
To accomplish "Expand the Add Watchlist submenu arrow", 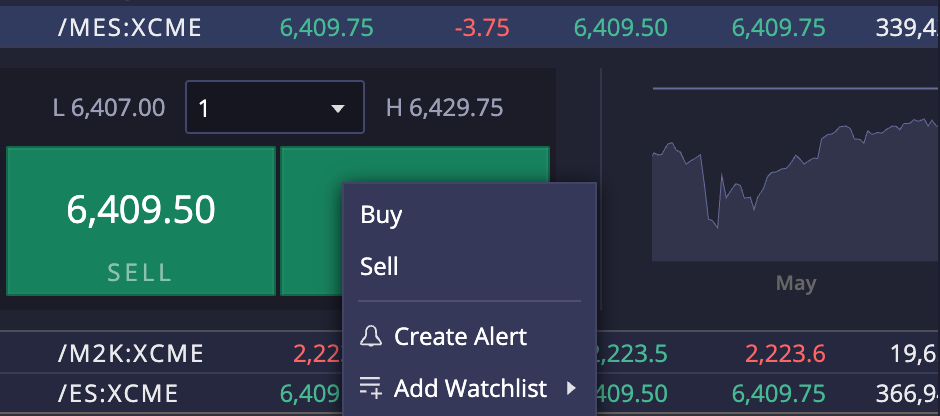I will (571, 388).
